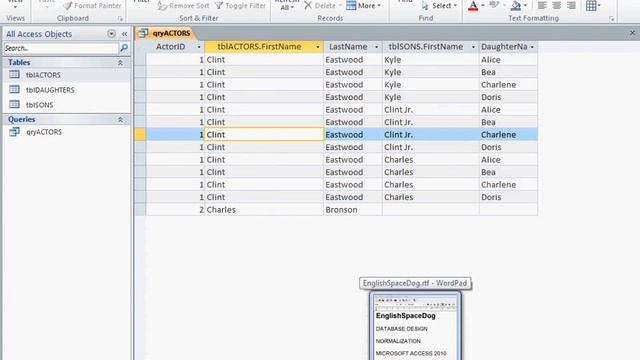Open the LastName column filter dropdown

[376, 47]
